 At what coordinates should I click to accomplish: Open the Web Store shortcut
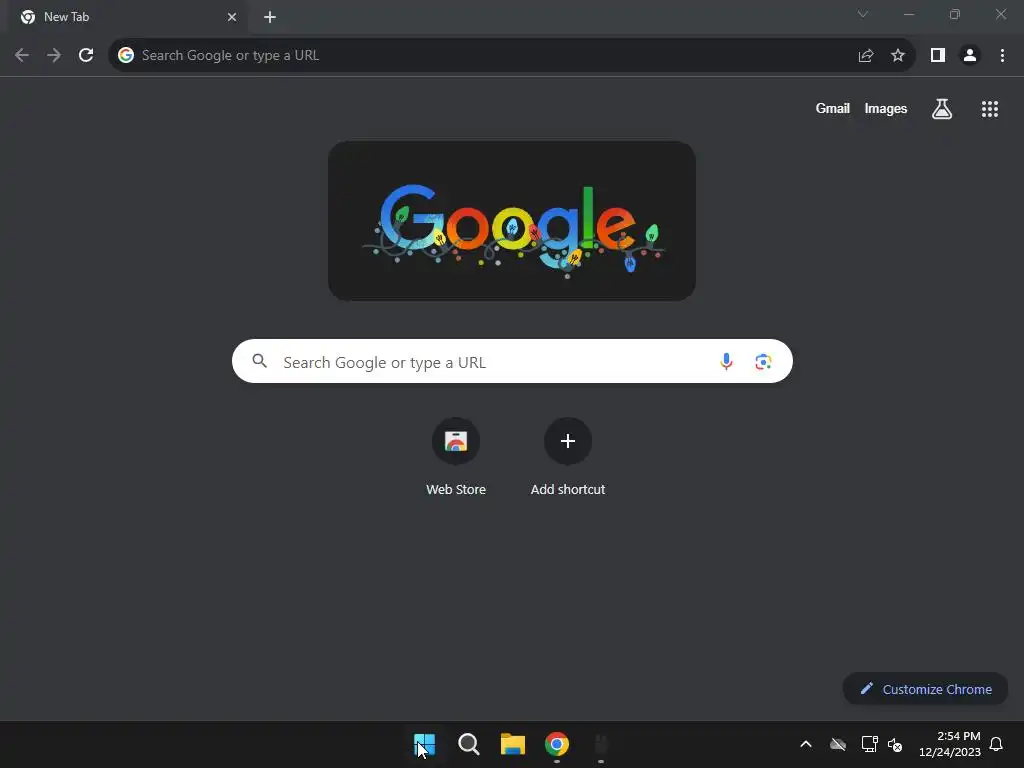[456, 457]
